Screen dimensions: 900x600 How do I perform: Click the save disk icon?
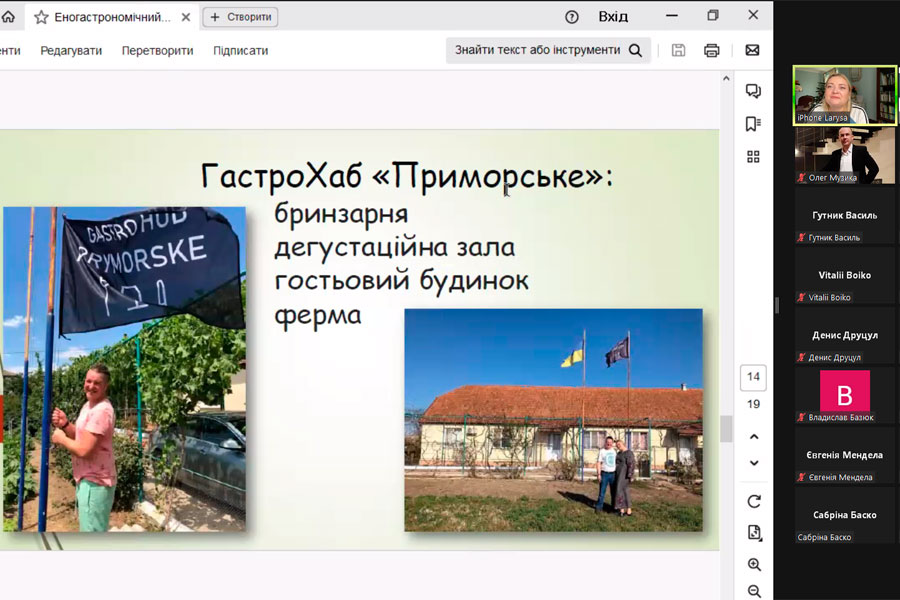point(678,51)
